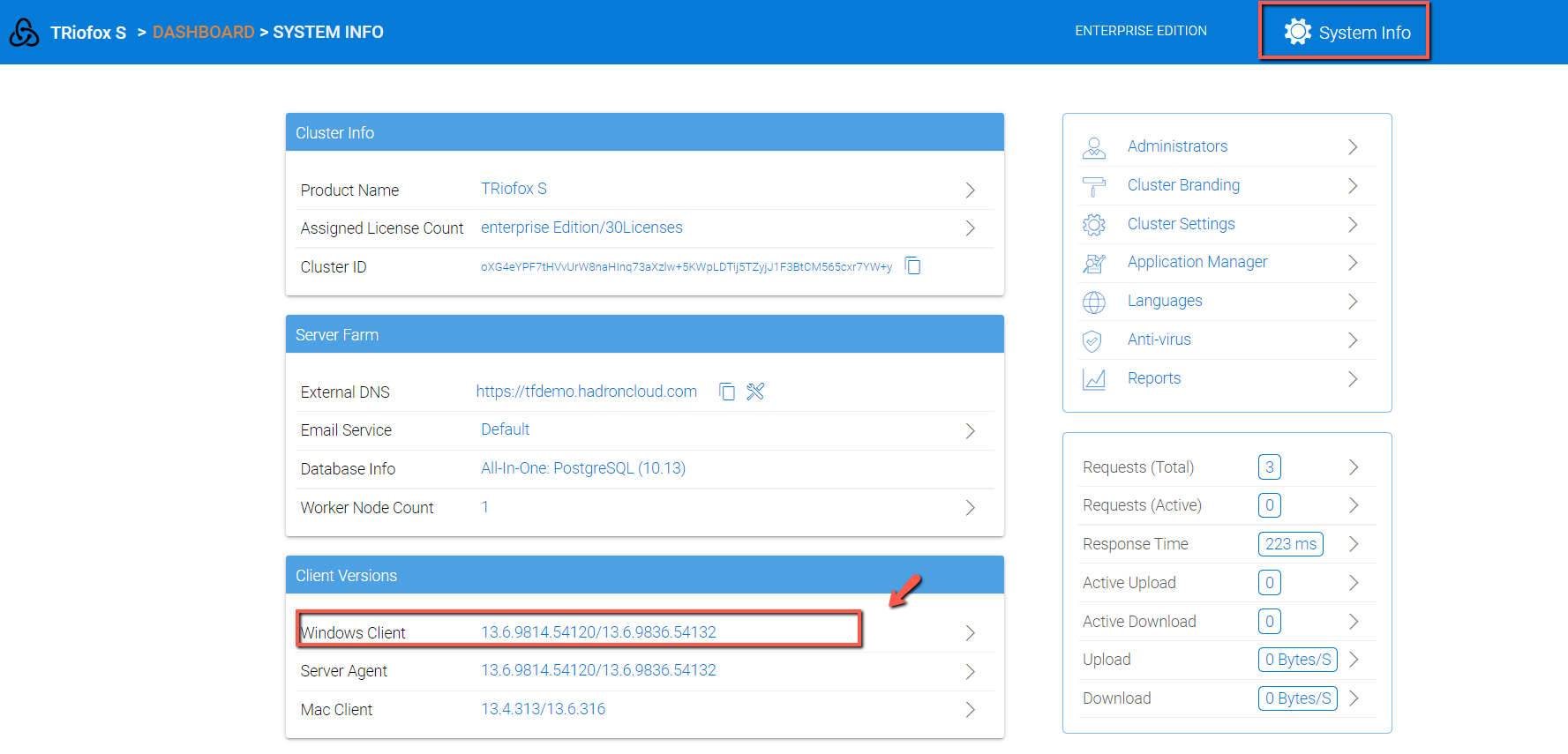Open Anti-virus entry
Image resolution: width=1568 pixels, height=754 pixels.
pyautogui.click(x=1159, y=340)
